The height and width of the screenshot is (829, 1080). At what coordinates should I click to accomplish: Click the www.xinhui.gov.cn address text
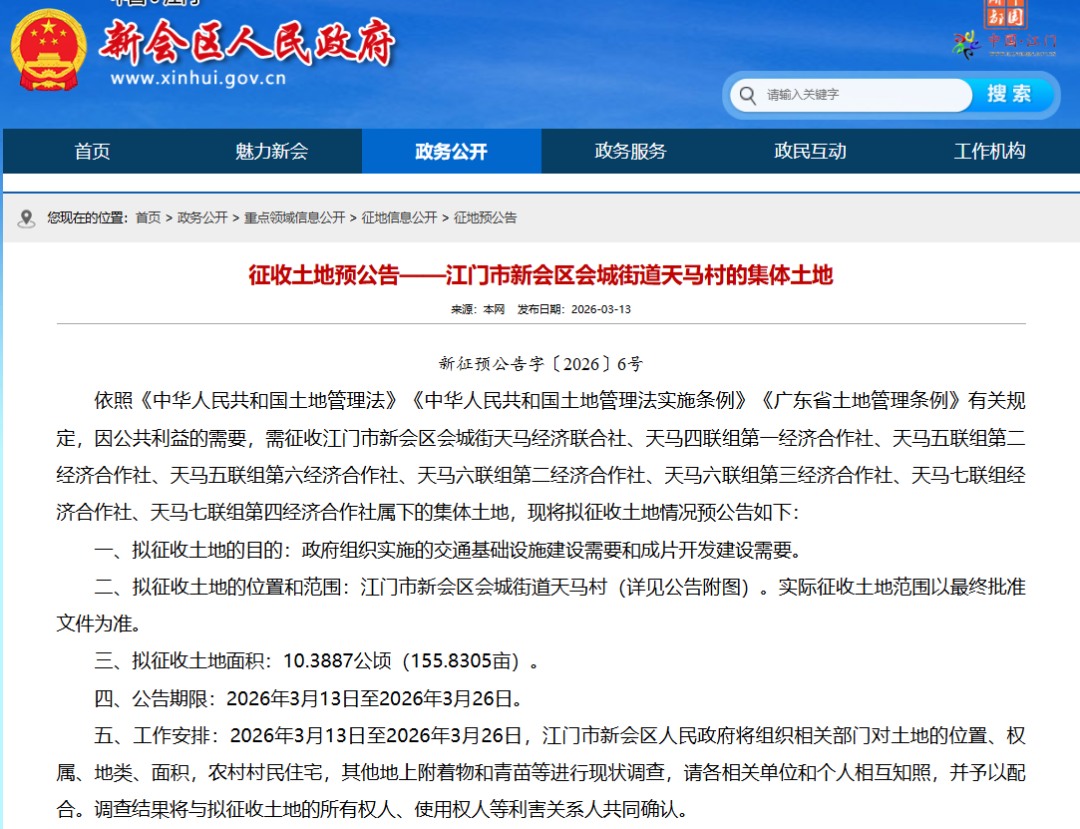click(198, 79)
